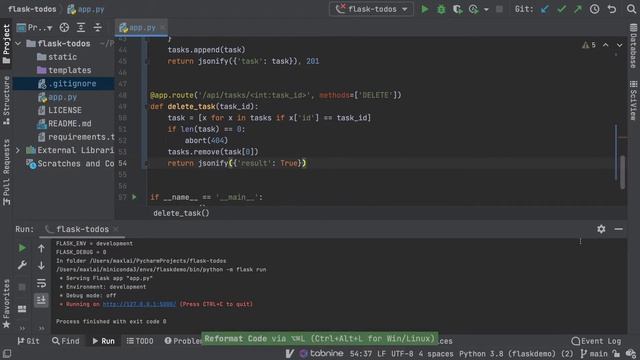Screen dimensions: 640x360
Task: Toggle soft-wrap in console
Action: 41,283
